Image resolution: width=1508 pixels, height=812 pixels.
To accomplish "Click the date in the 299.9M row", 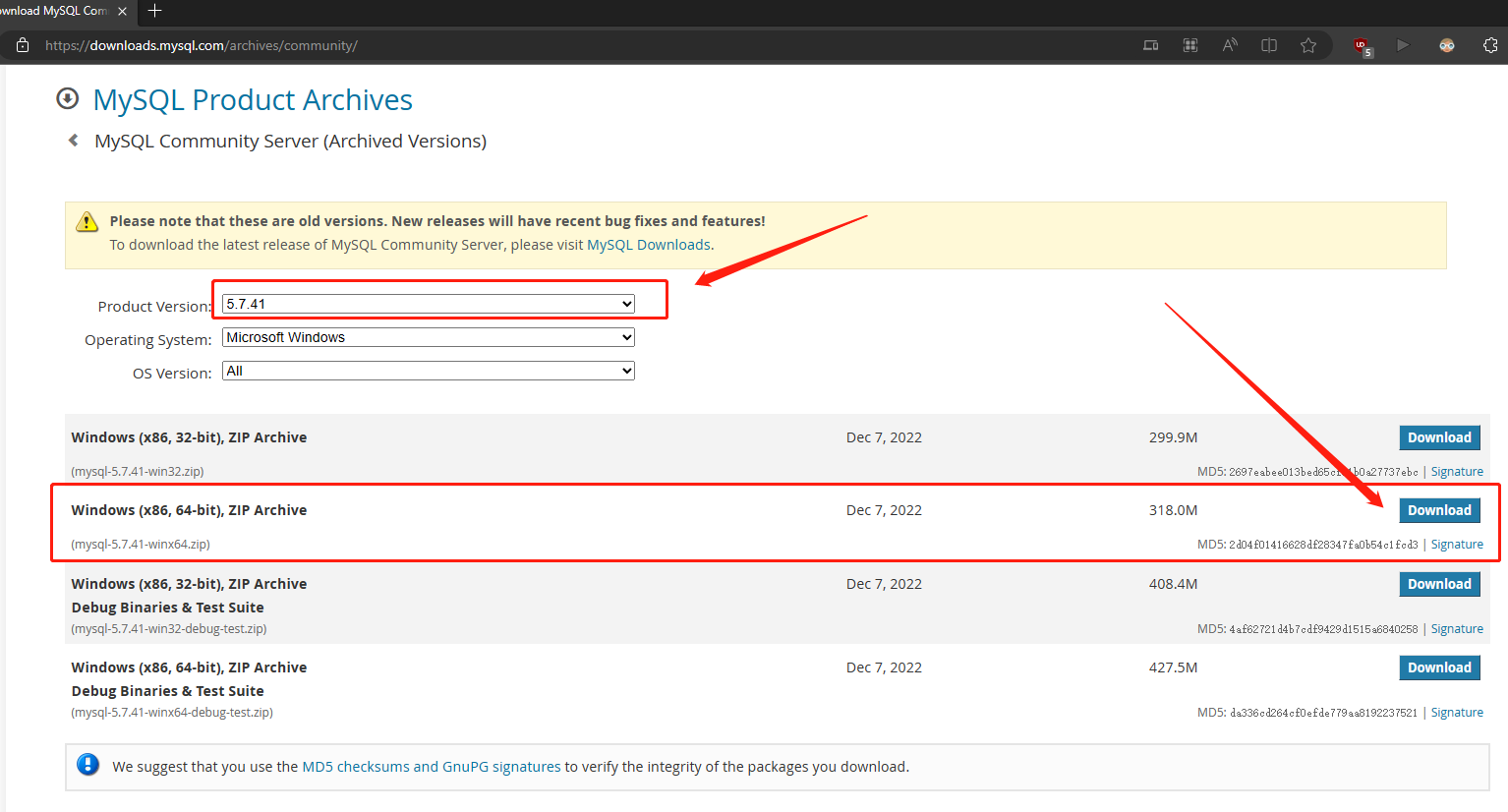I will 884,437.
